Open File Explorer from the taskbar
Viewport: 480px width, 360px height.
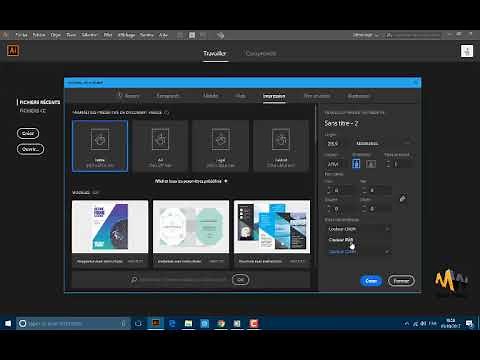(x=188, y=323)
